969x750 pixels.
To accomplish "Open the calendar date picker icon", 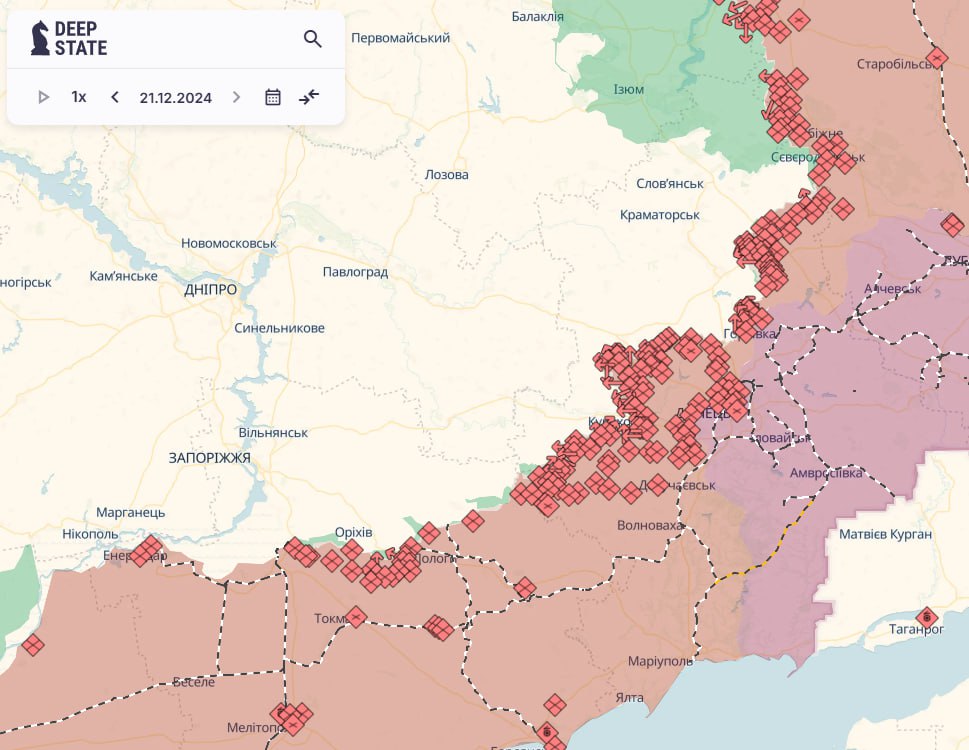I will point(273,97).
